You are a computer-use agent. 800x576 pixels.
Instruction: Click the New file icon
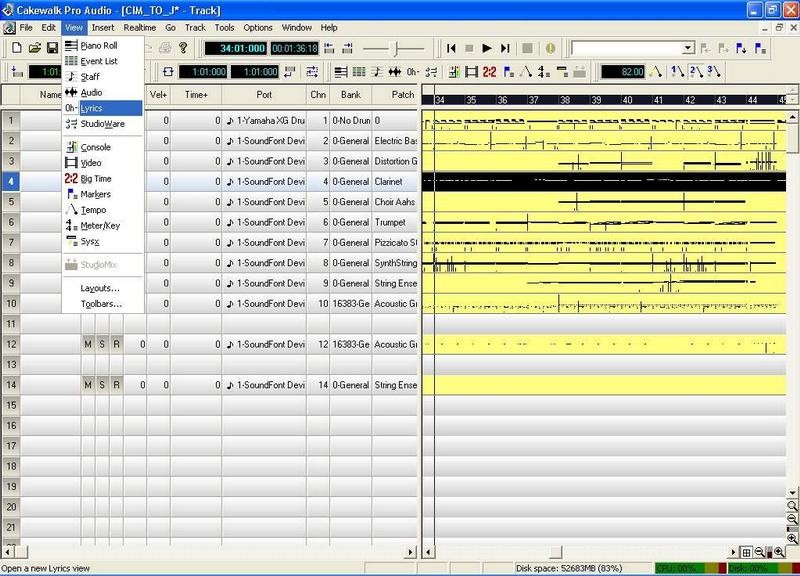coord(17,48)
